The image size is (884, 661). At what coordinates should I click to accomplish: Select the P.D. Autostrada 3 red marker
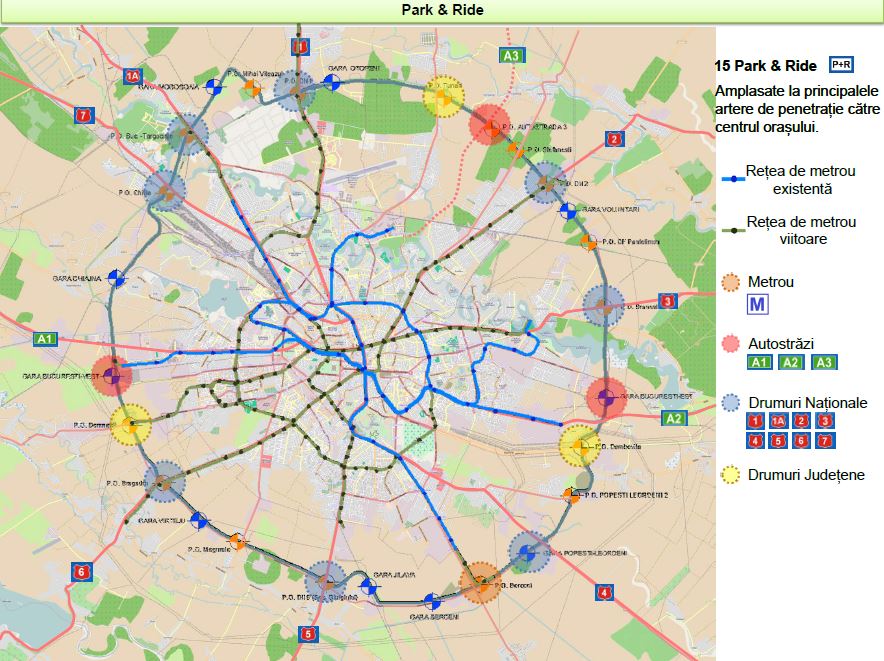click(x=490, y=125)
